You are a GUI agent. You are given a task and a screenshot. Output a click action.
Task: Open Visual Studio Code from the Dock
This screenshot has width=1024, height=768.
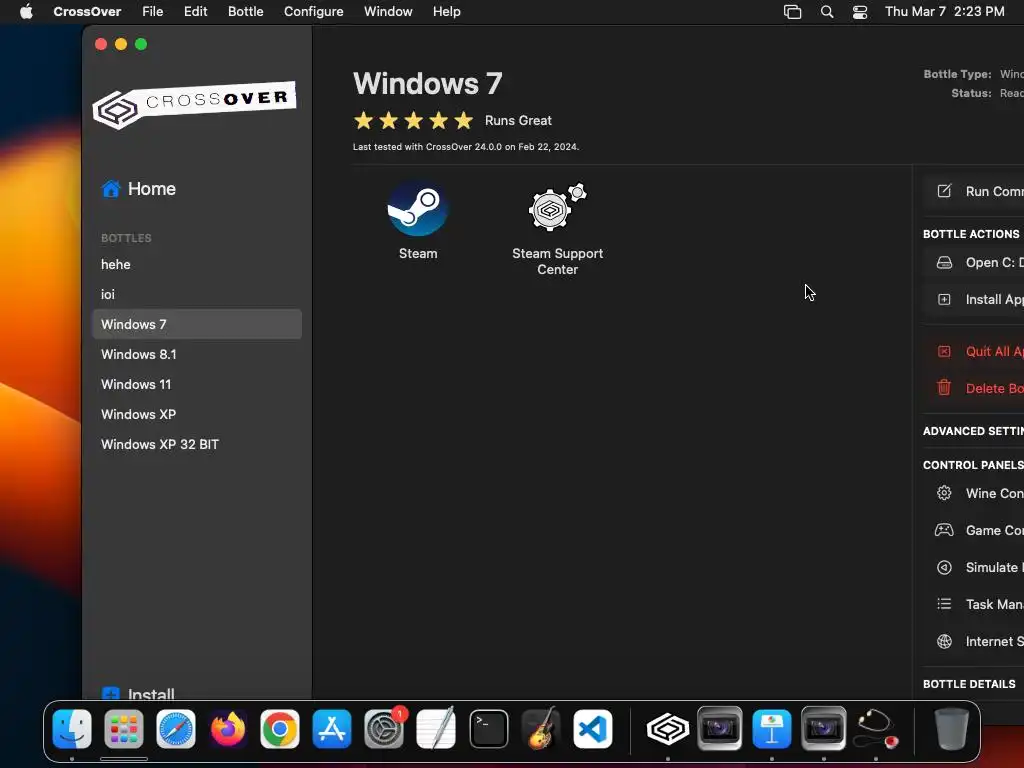click(x=592, y=729)
